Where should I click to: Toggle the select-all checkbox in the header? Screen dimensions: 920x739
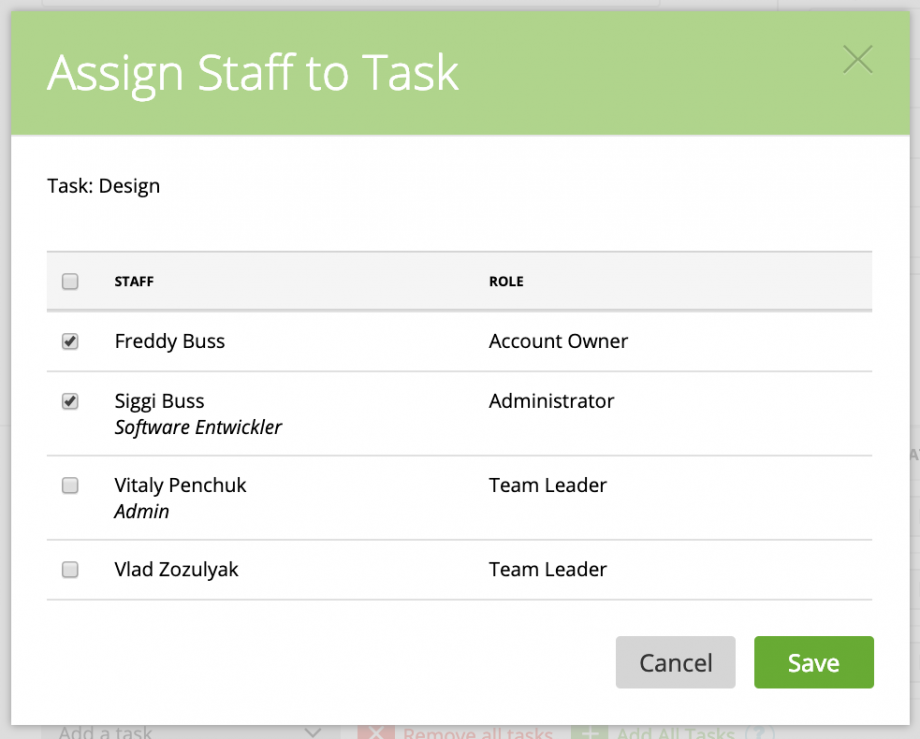tap(70, 281)
